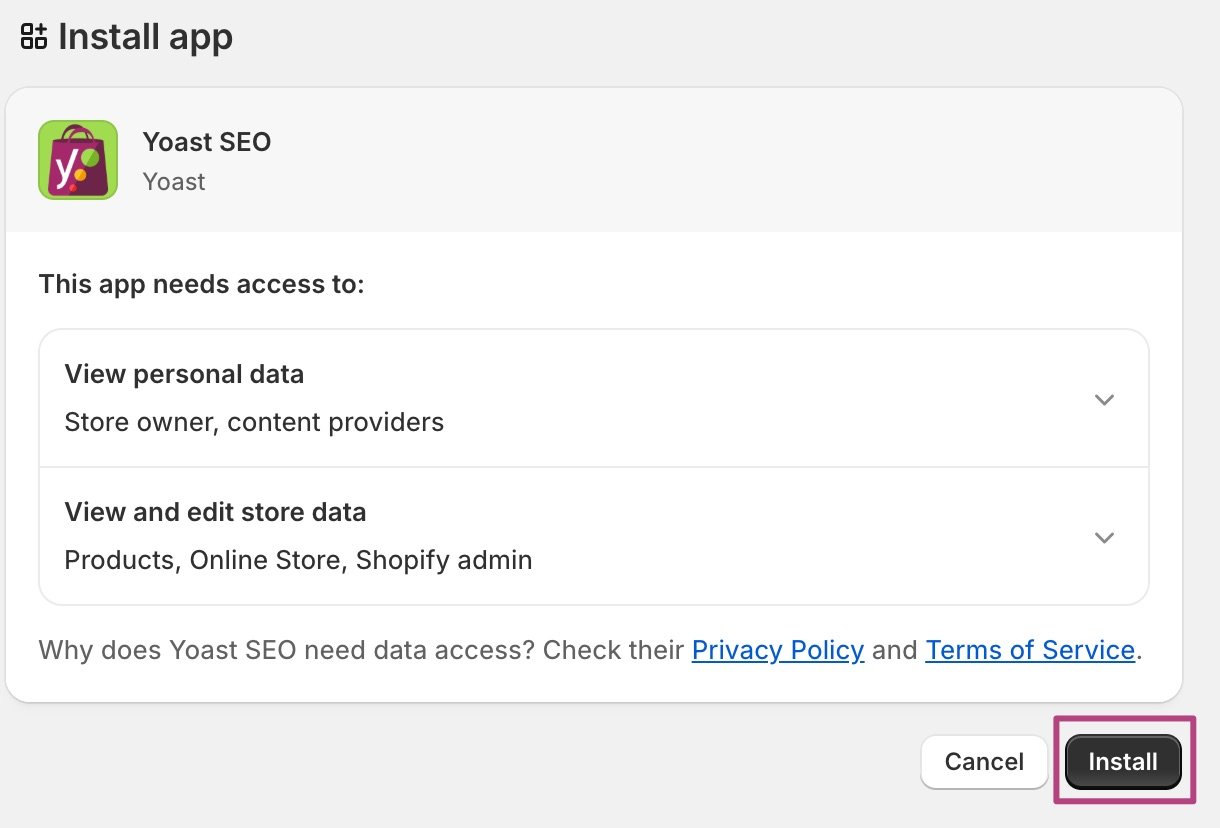Select the 'Yoast SEO' app name text
Image resolution: width=1220 pixels, height=828 pixels.
pos(207,142)
